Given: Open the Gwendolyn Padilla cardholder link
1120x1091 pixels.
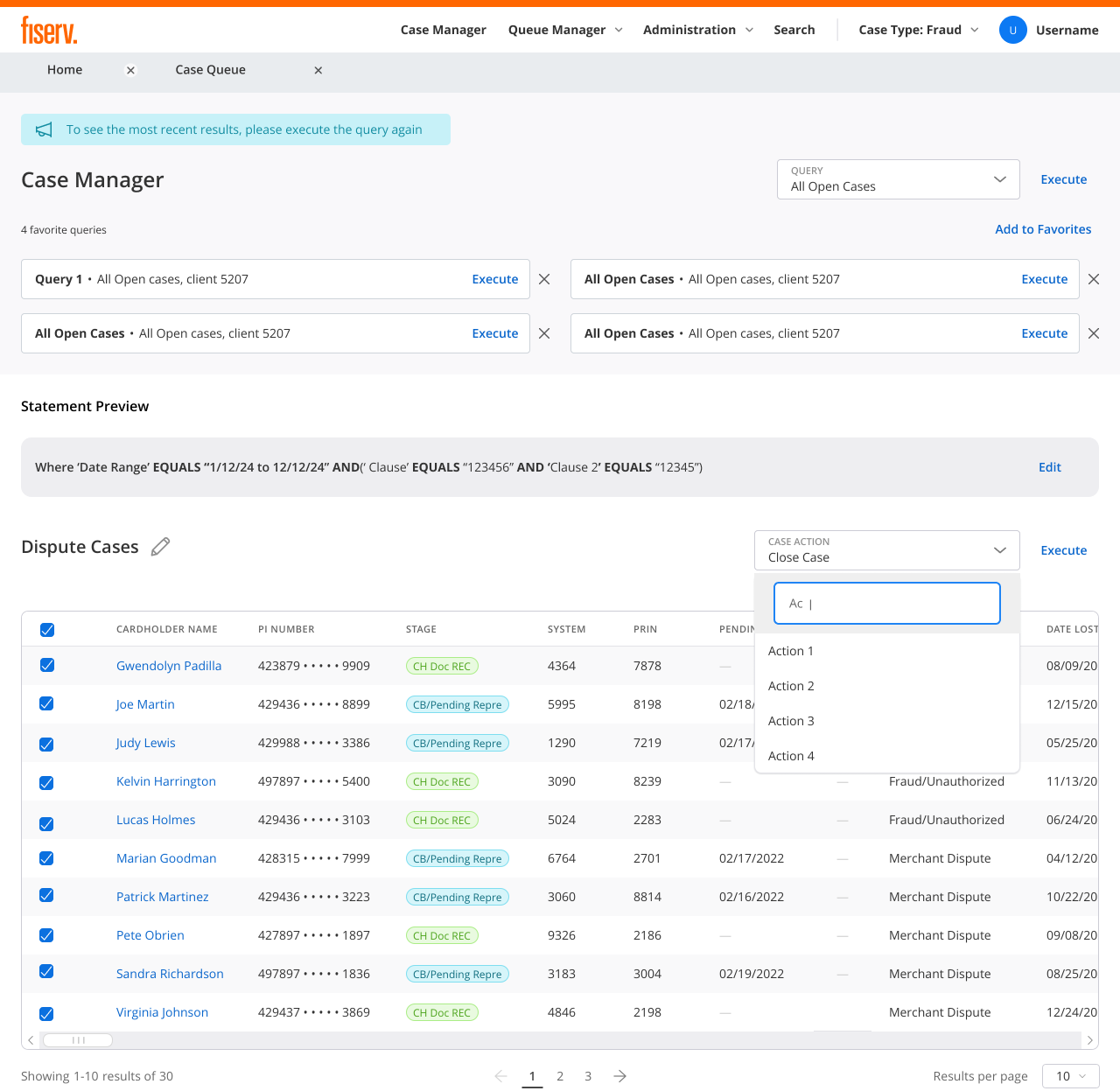Looking at the screenshot, I should tap(169, 666).
